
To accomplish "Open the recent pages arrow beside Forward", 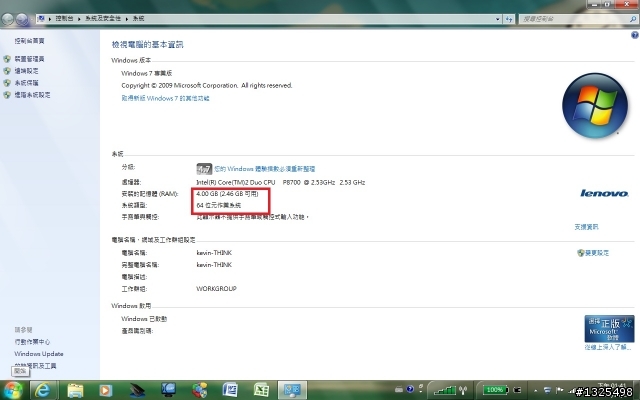I will pyautogui.click(x=32, y=19).
